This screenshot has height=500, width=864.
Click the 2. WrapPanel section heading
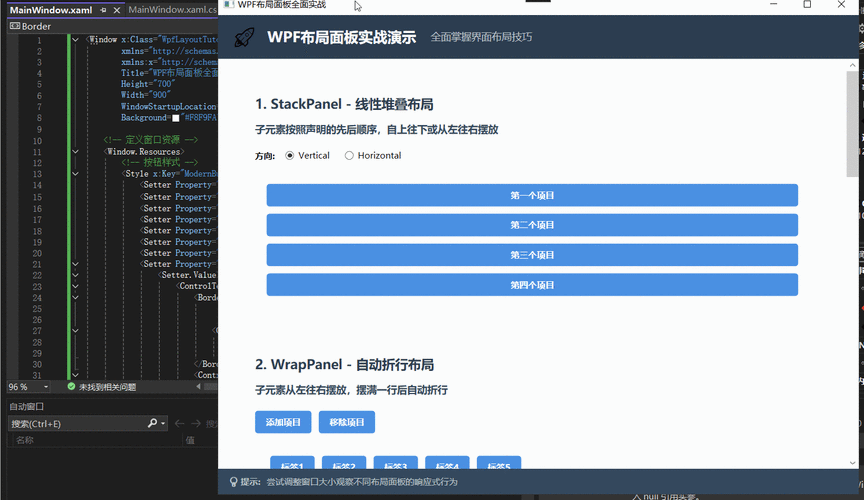(344, 364)
